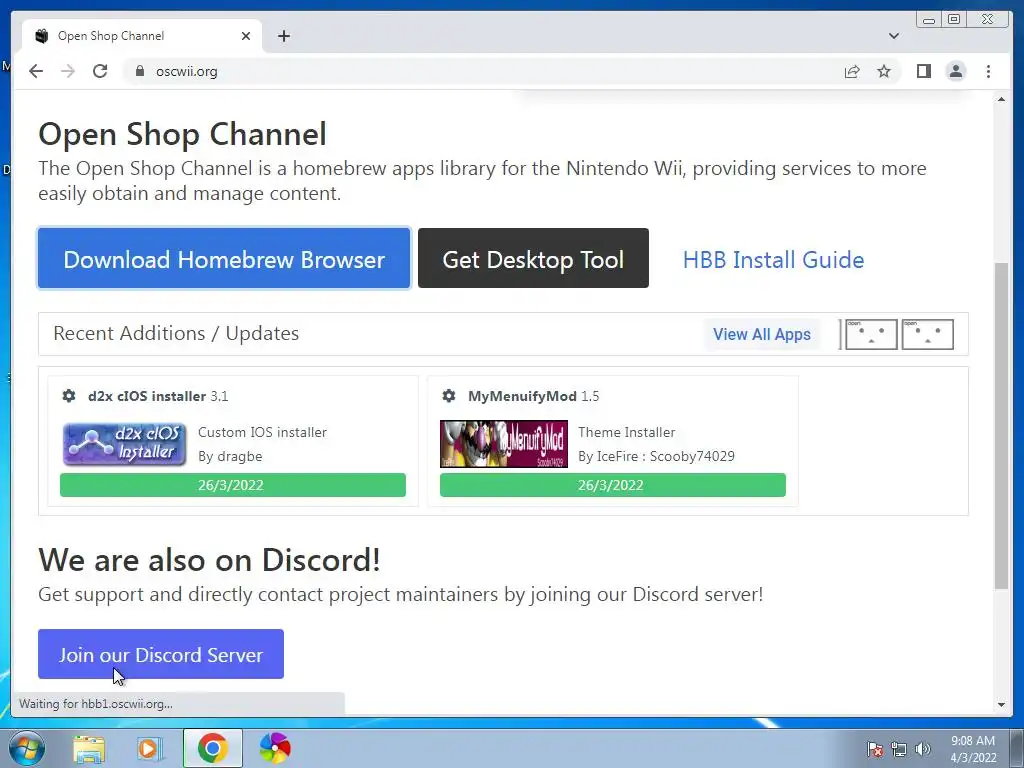The height and width of the screenshot is (768, 1024).
Task: Click the gear icon beside MyMenuifyMod
Action: tap(449, 396)
